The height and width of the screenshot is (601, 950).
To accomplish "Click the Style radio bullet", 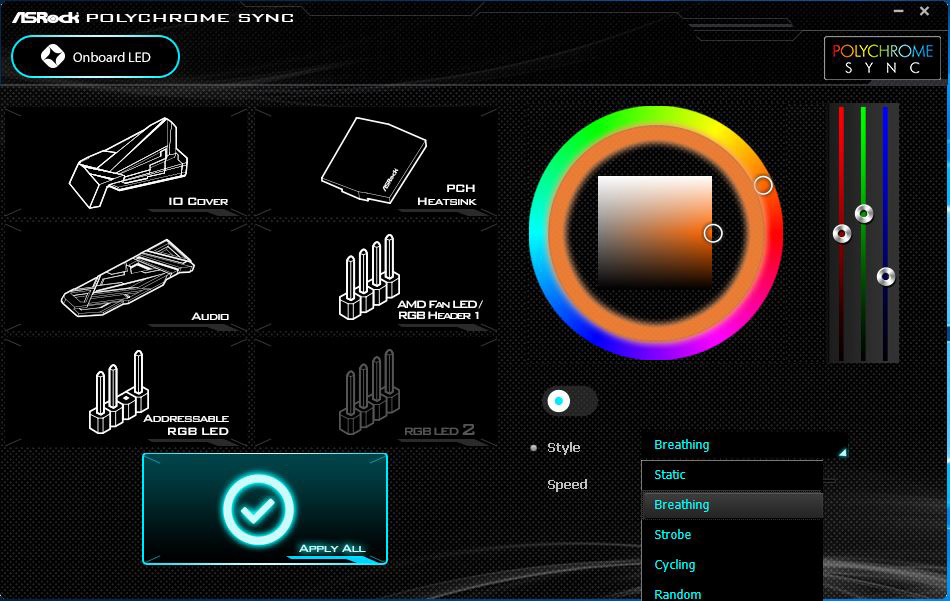I will [x=534, y=448].
